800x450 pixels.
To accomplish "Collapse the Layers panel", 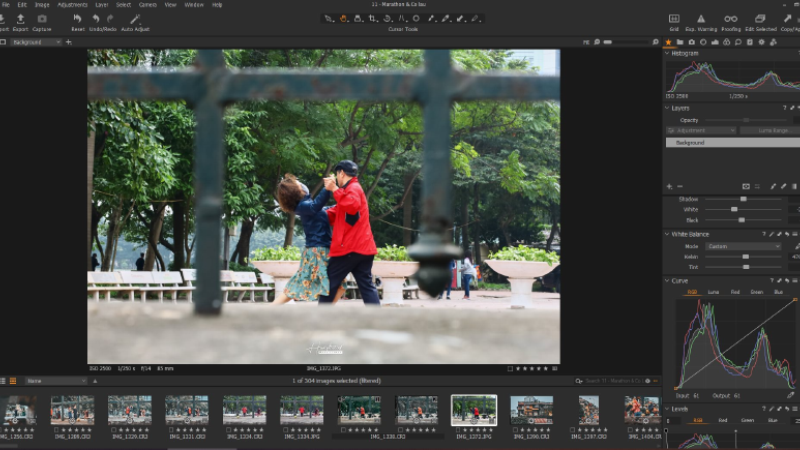I will click(667, 108).
